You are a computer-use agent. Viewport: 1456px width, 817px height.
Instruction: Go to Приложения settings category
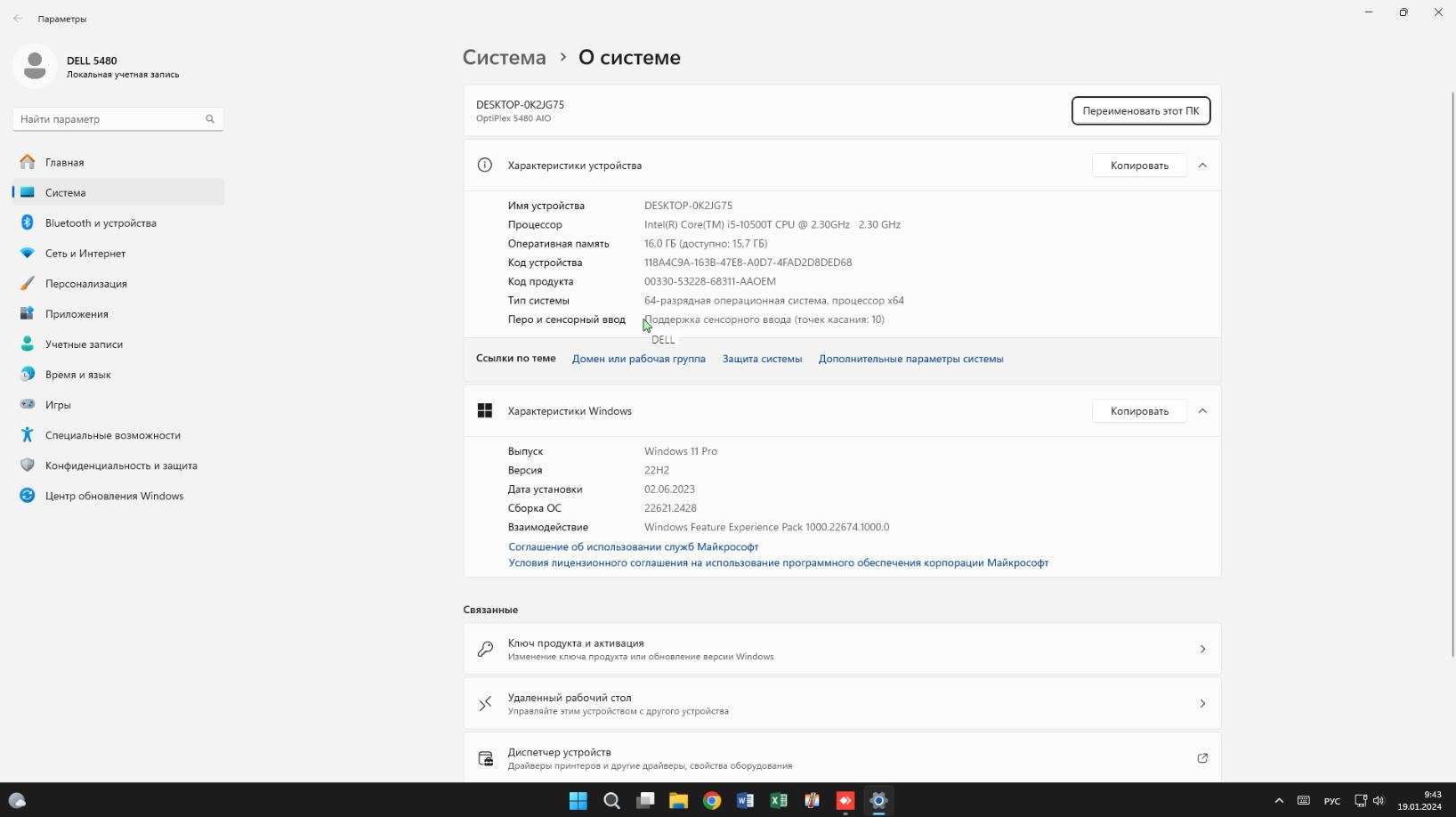tap(77, 314)
